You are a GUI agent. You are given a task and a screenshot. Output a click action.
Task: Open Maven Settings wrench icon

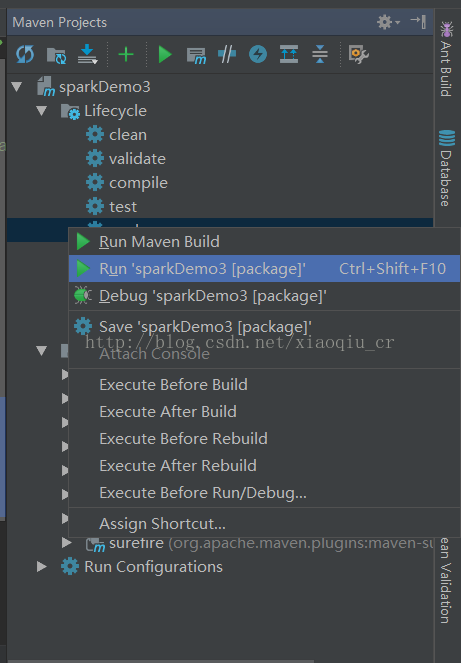[x=358, y=55]
